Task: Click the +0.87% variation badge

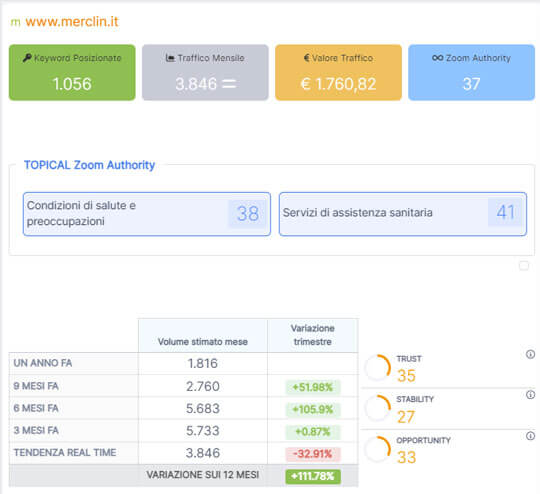Action: point(313,432)
